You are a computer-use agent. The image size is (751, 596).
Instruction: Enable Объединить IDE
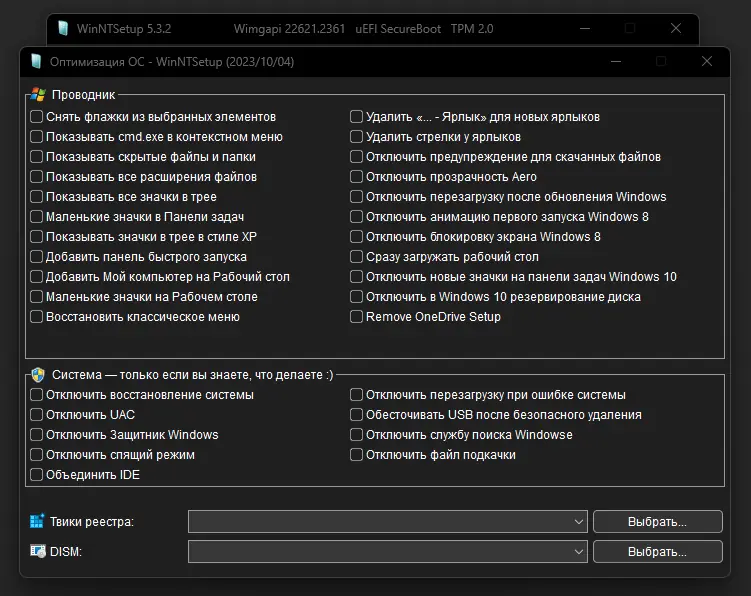[36, 475]
